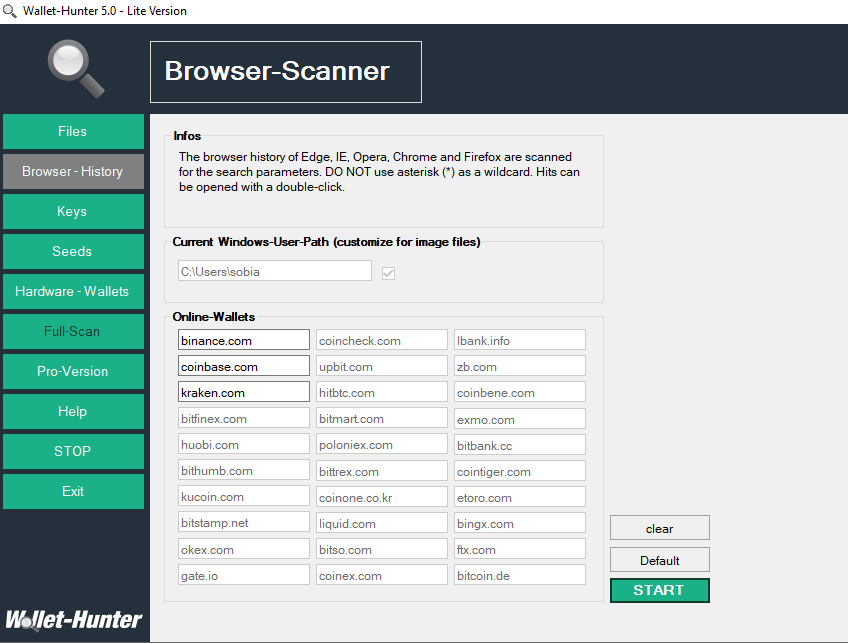848x643 pixels.
Task: Edit the exmo.com field
Action: [520, 418]
